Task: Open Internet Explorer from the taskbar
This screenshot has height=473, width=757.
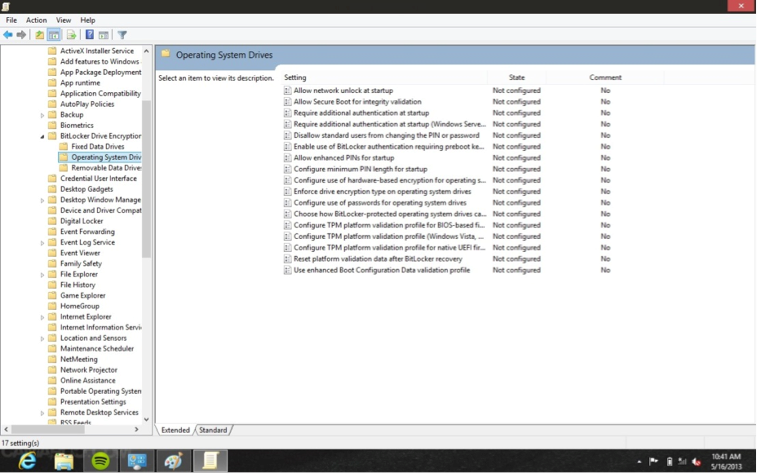Action: click(x=27, y=461)
